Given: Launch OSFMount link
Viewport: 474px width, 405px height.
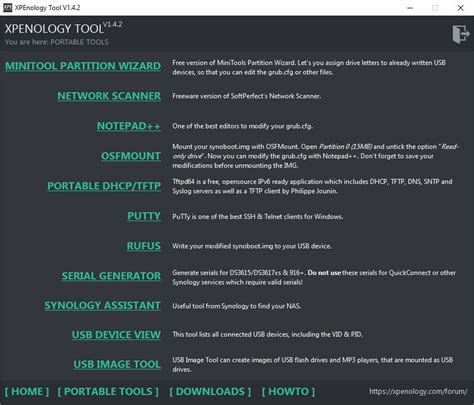Looking at the screenshot, I should [131, 156].
